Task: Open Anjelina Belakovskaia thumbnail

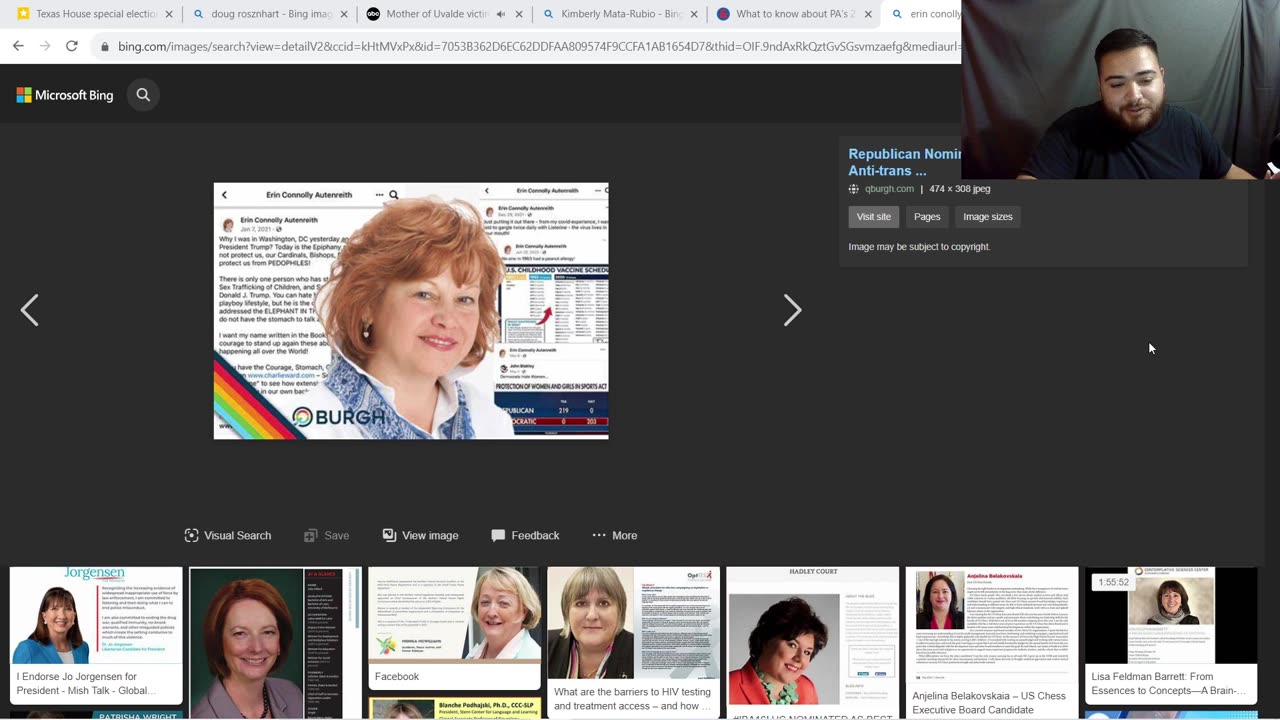Action: click(991, 643)
